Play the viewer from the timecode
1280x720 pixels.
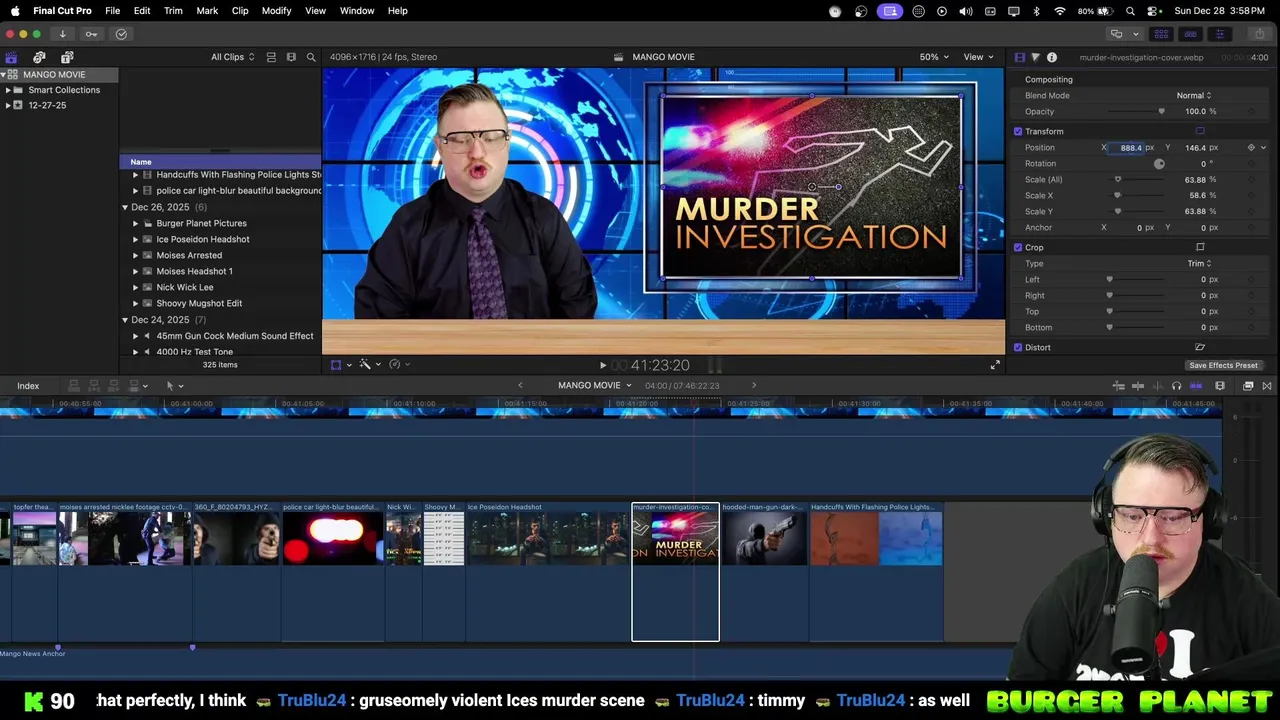602,365
